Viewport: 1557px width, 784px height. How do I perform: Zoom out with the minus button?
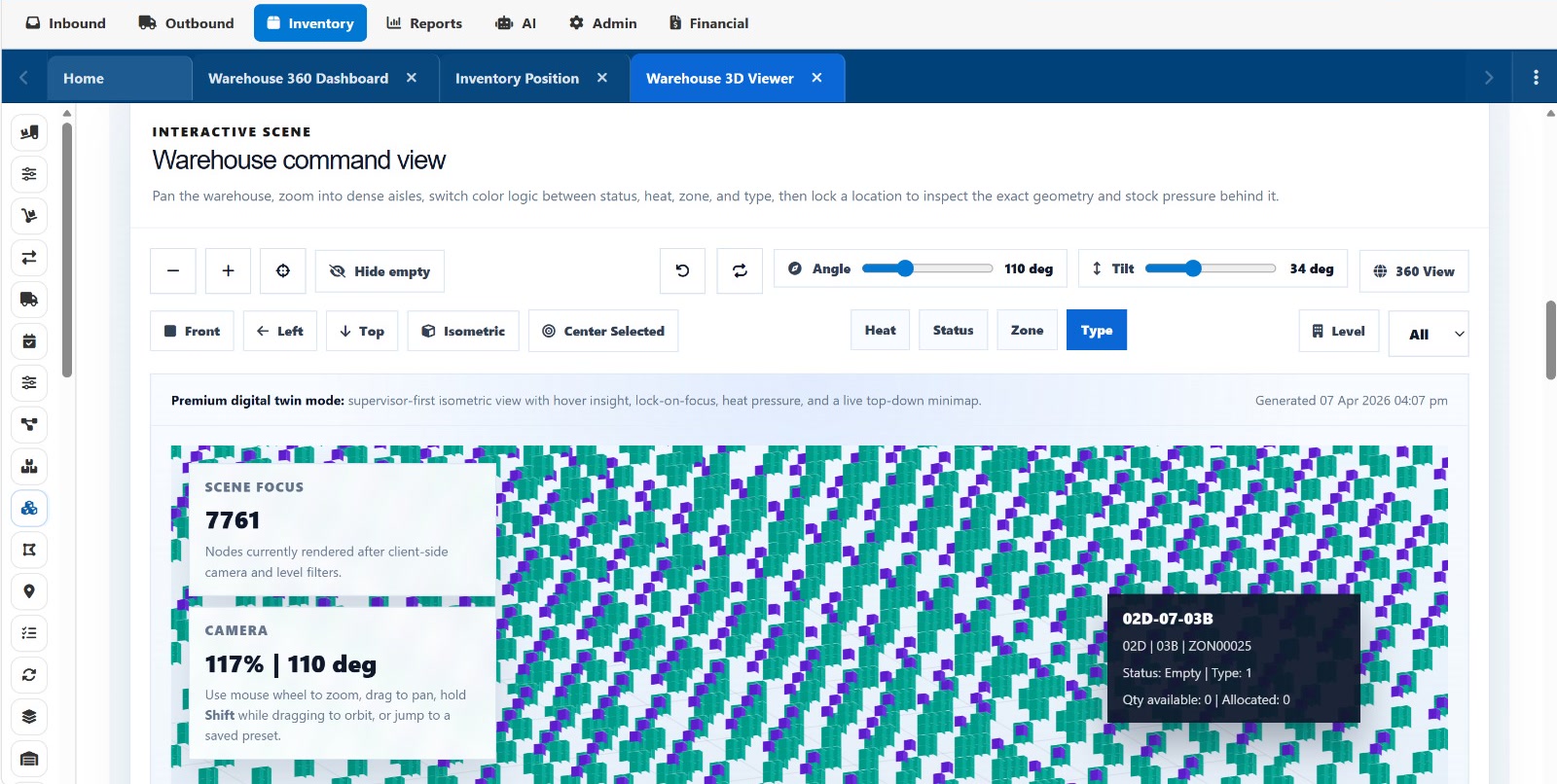[173, 270]
